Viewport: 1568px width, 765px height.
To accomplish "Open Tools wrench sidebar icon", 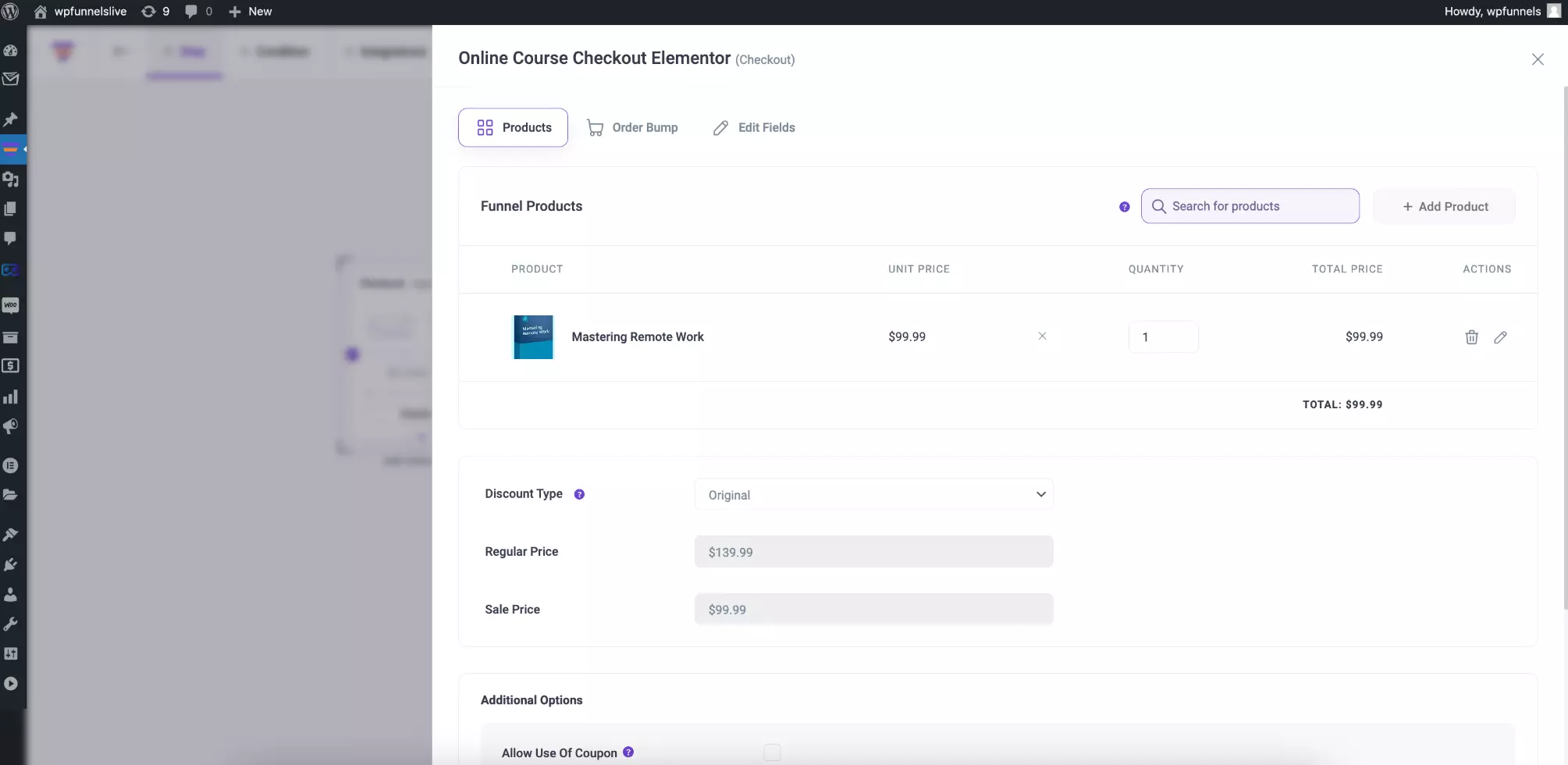I will (x=11, y=624).
